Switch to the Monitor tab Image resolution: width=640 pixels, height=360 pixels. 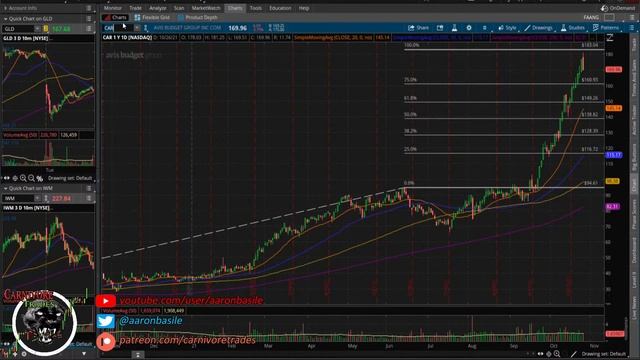(113, 8)
